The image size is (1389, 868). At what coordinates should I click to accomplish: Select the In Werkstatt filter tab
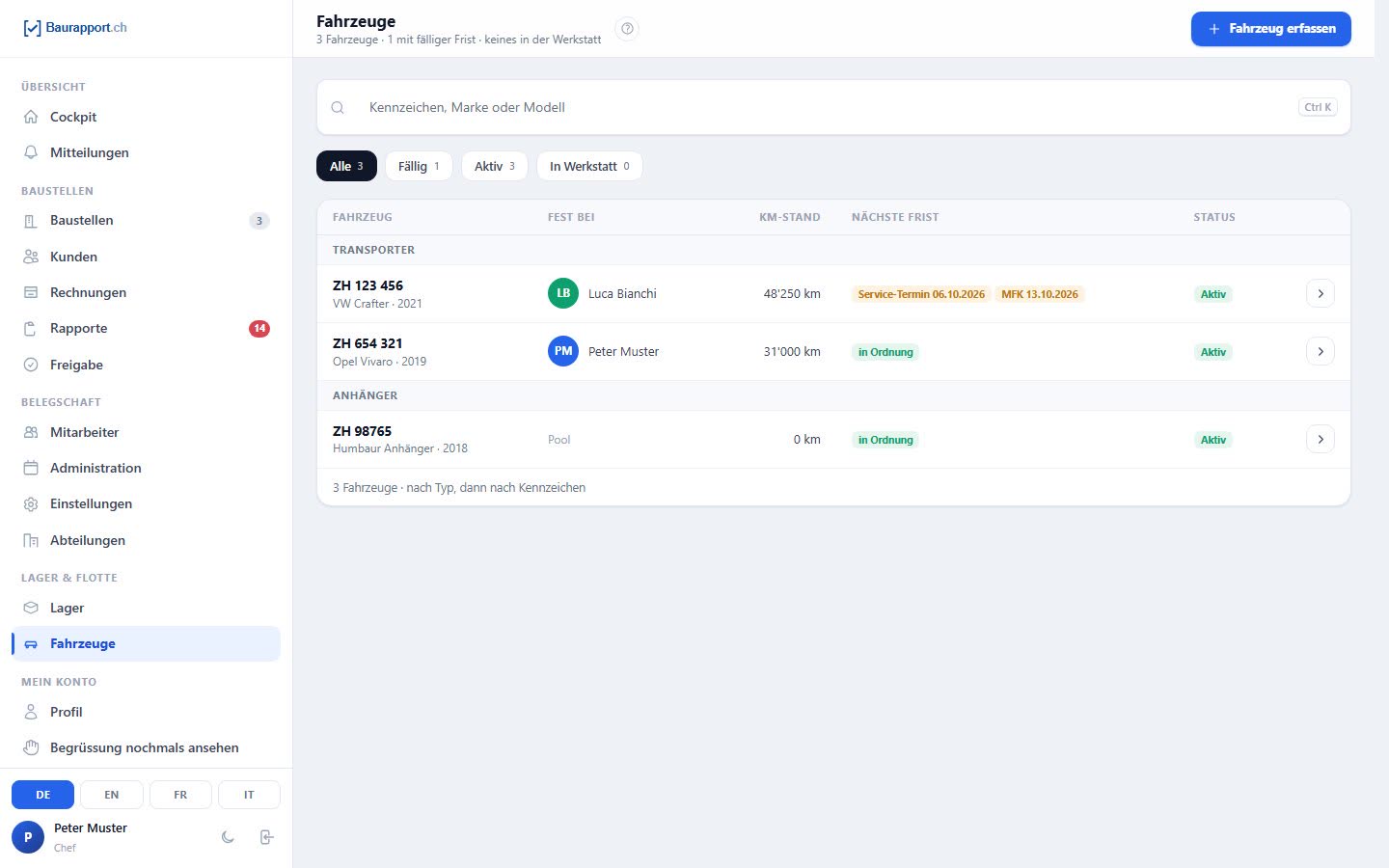(x=589, y=166)
